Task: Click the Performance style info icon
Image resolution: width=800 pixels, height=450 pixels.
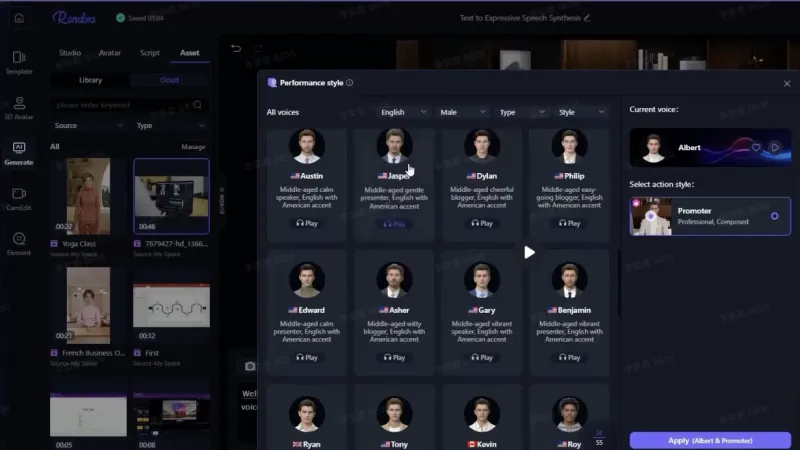Action: pyautogui.click(x=349, y=83)
